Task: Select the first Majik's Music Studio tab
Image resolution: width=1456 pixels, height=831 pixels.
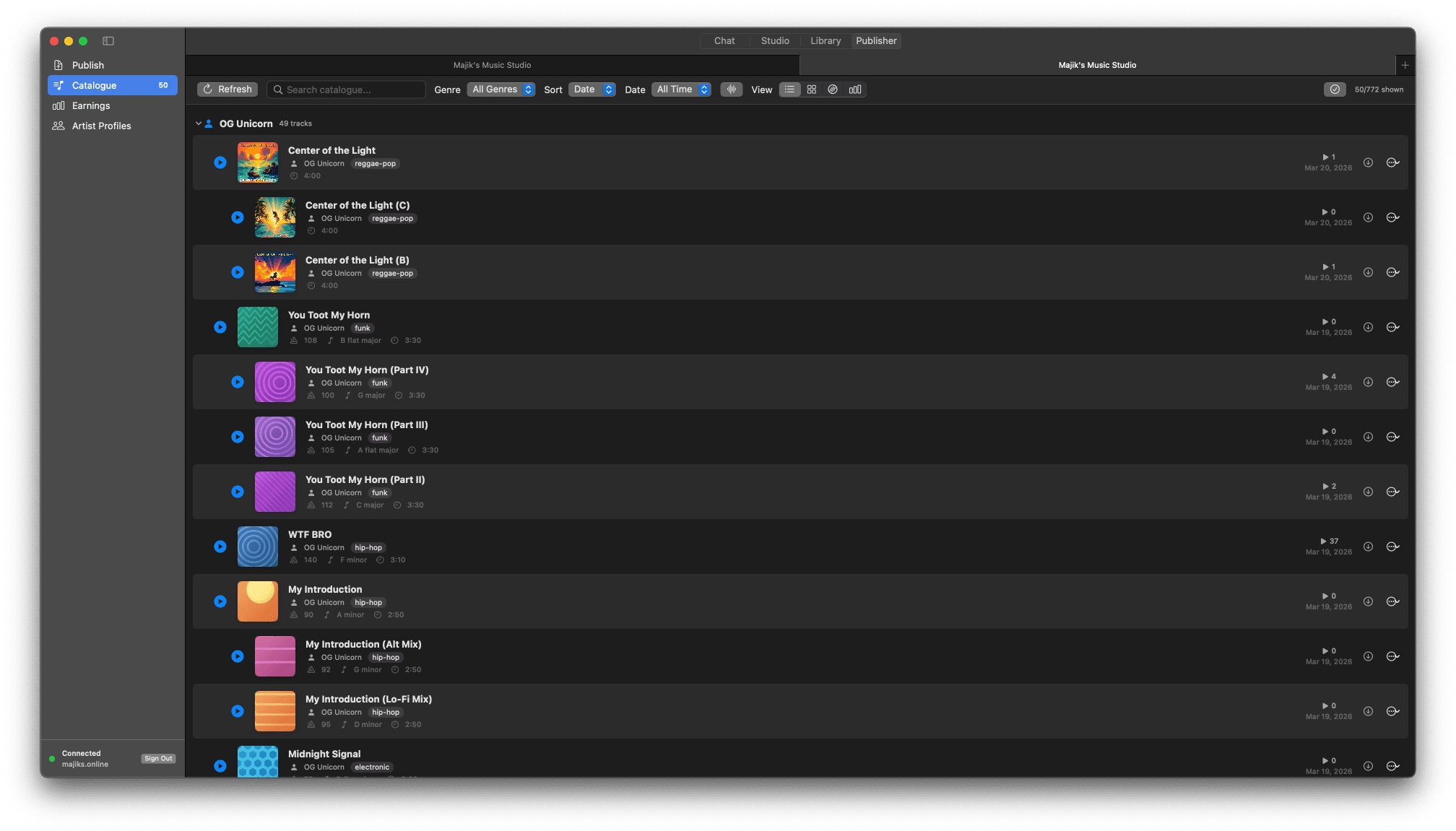Action: (492, 65)
